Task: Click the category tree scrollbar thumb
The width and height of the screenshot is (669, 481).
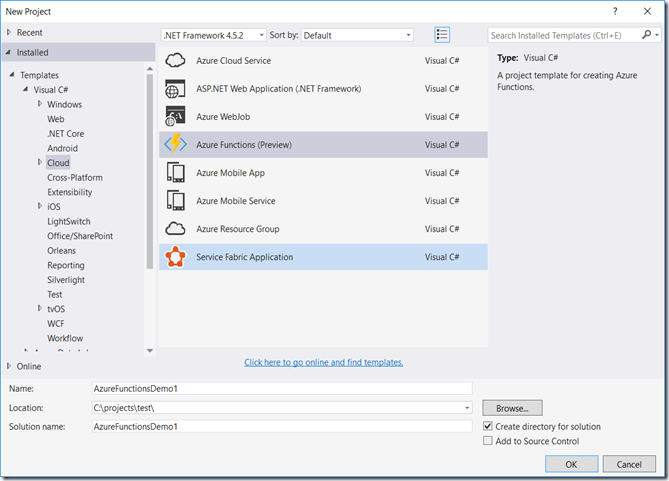Action: [x=150, y=172]
